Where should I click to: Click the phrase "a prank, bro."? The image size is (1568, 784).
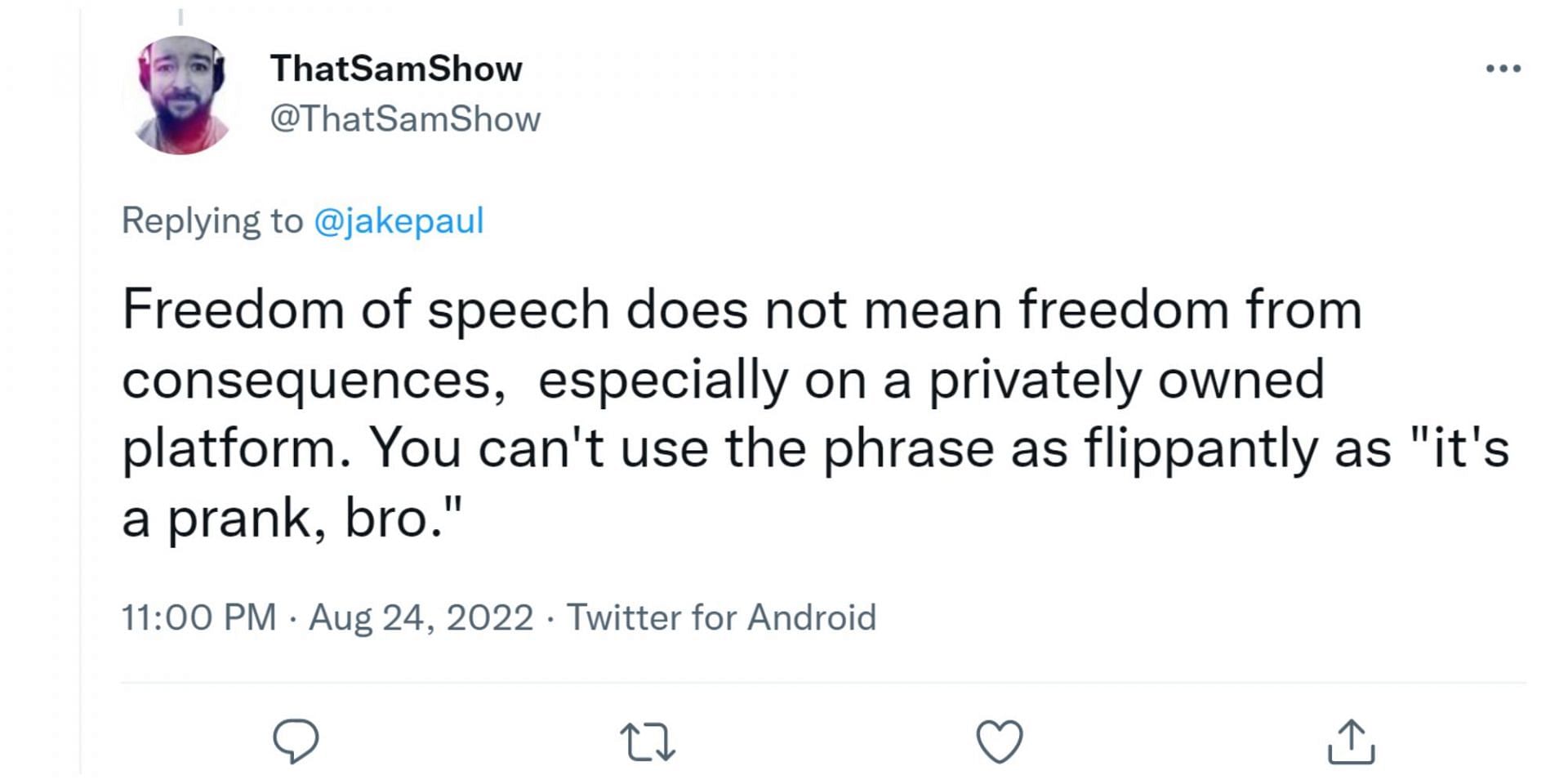[292, 519]
